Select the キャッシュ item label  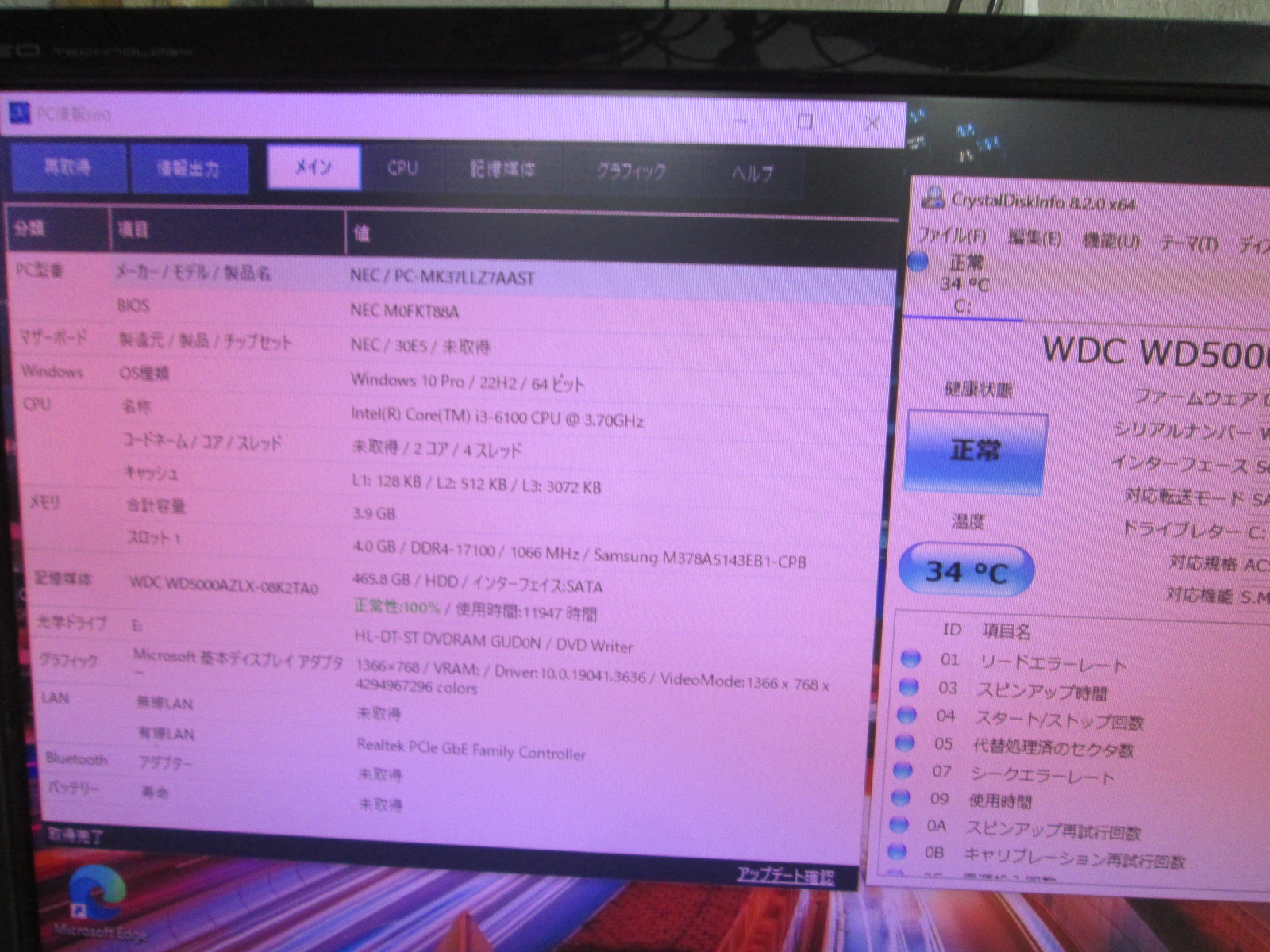pos(152,473)
